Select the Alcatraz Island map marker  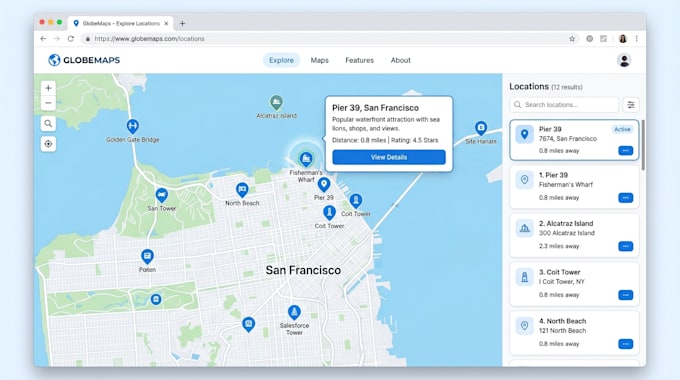[276, 103]
